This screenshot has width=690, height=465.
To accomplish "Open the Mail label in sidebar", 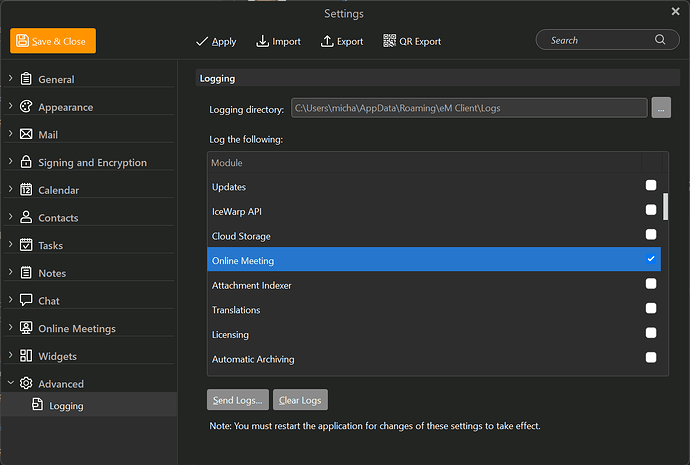I will click(x=48, y=135).
